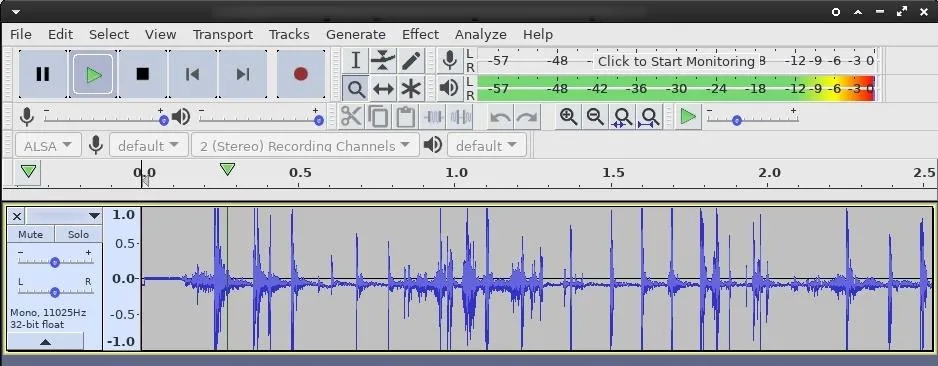The image size is (938, 366).
Task: Select the Time Shift tool
Action: (383, 89)
